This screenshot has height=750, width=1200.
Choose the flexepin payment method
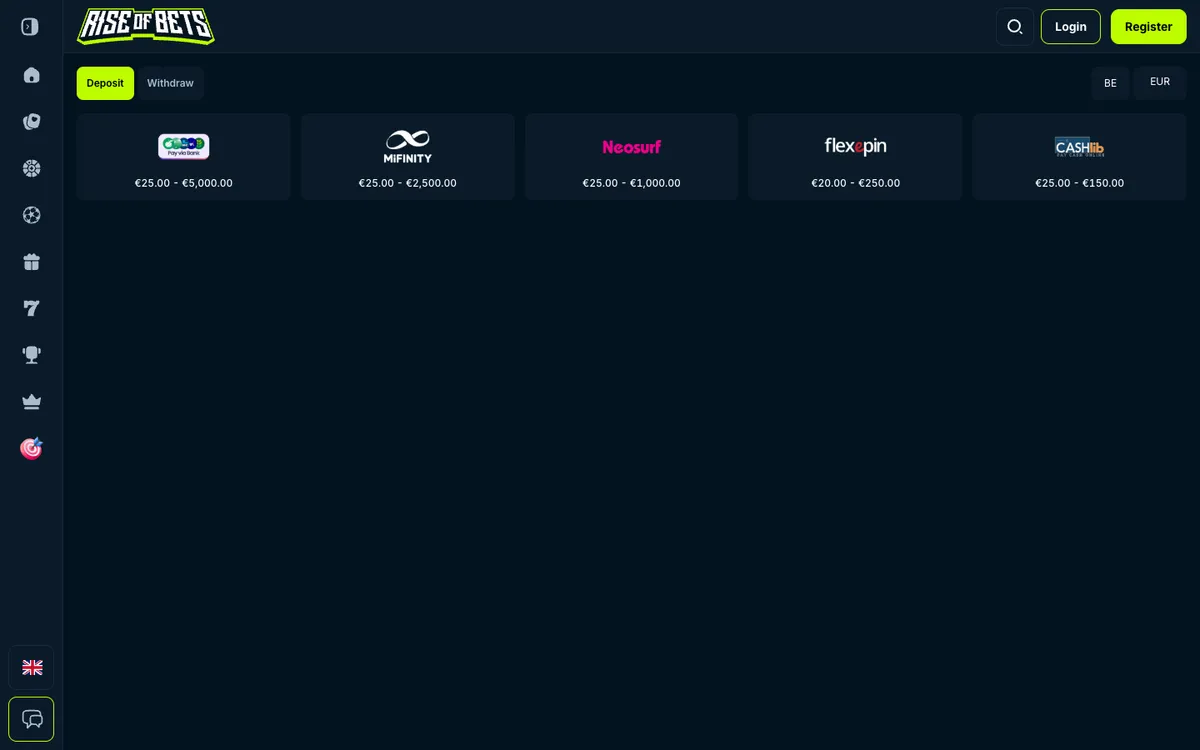855,157
